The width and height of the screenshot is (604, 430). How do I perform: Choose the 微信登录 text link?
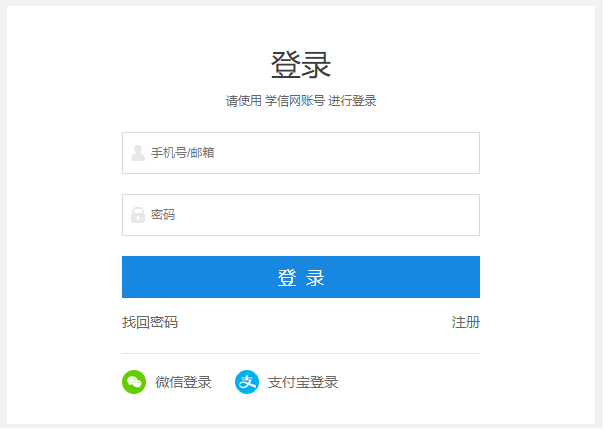183,382
